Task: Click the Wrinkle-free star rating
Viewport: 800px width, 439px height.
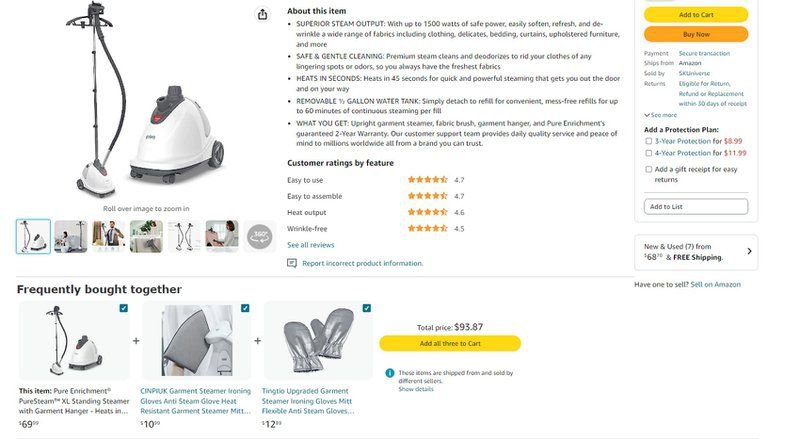Action: click(x=427, y=228)
